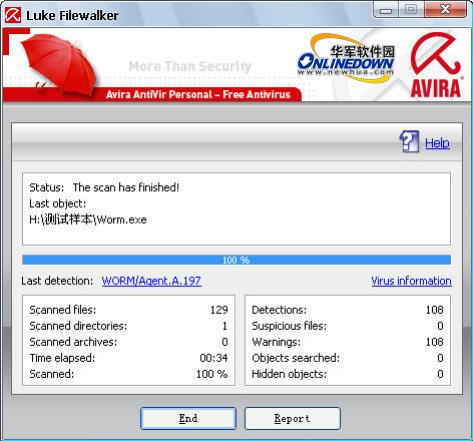Open the Help link
The image size is (473, 441).
click(437, 143)
